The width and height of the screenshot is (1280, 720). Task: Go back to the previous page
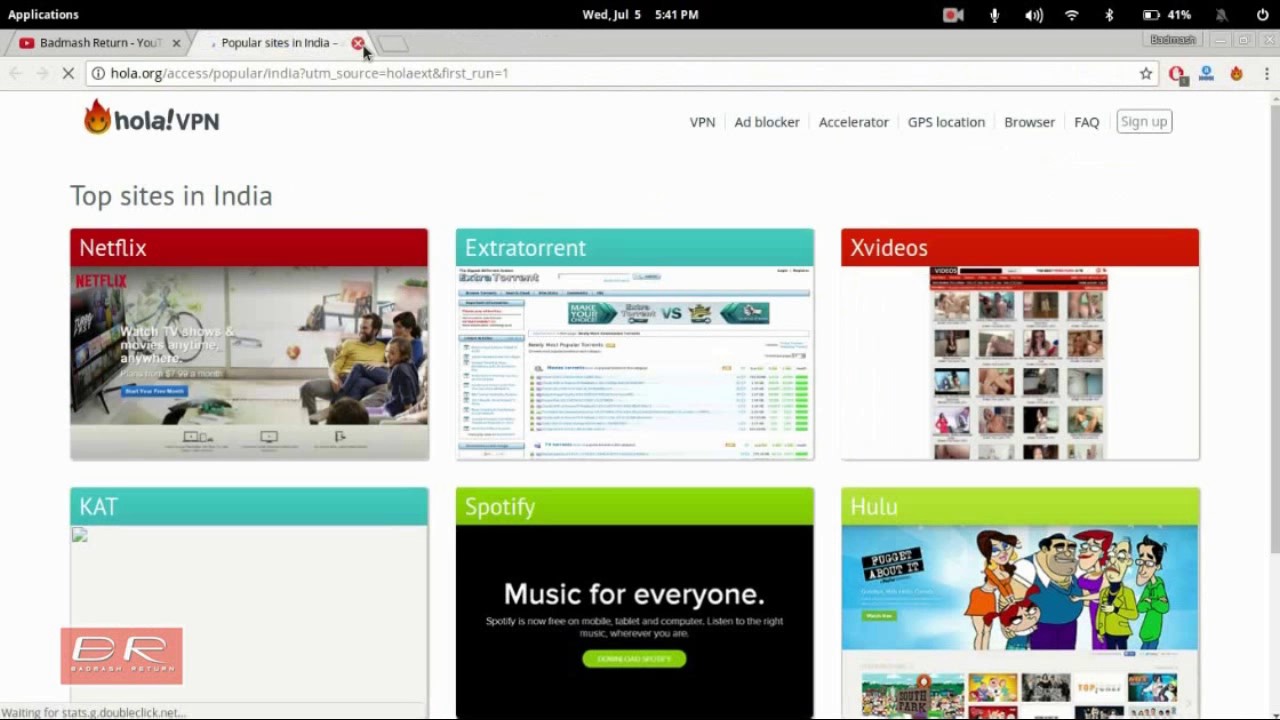[15, 73]
